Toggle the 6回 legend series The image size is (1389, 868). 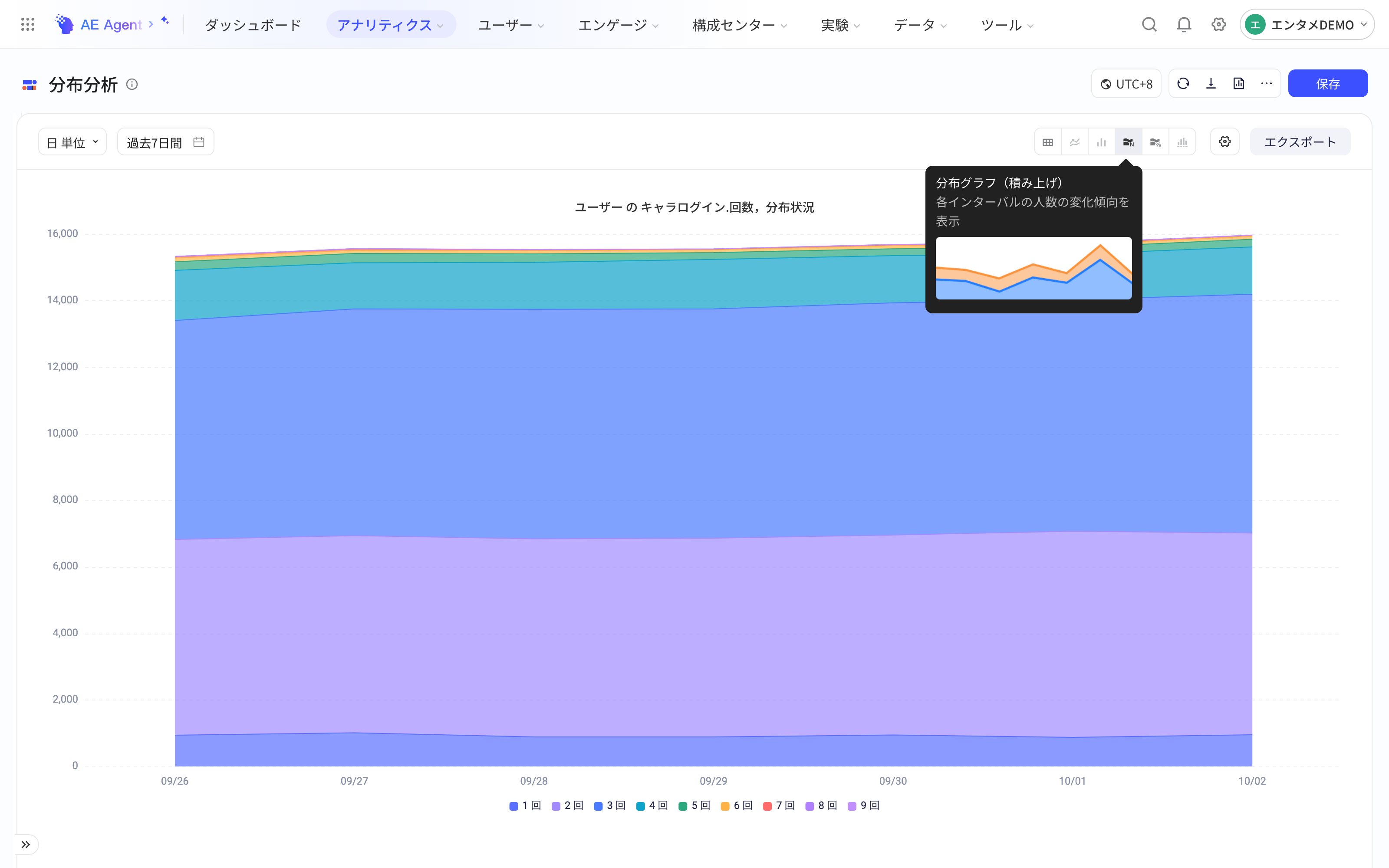737,806
